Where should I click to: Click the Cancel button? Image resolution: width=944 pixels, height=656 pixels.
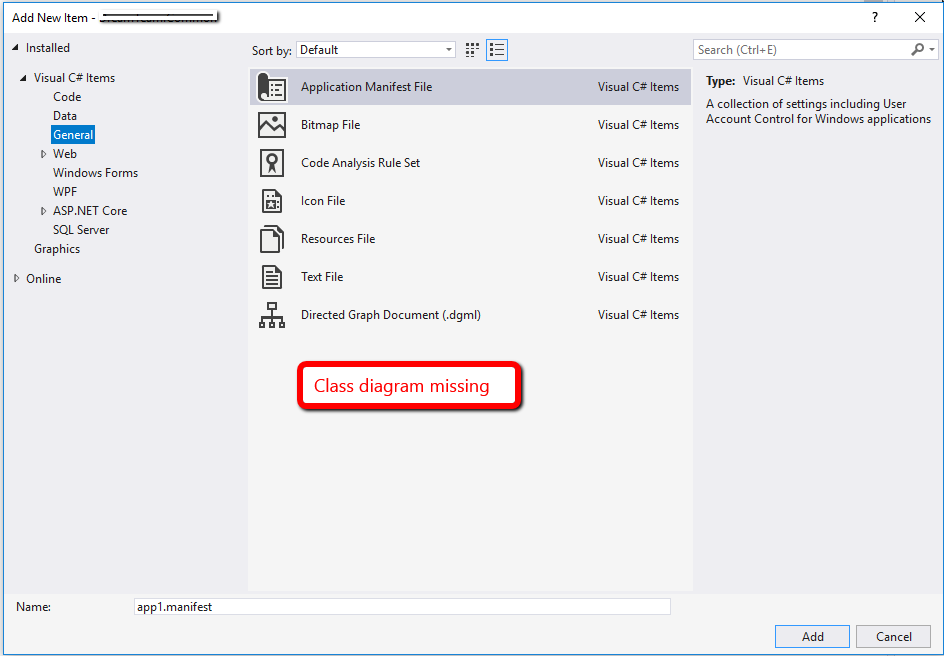click(893, 636)
